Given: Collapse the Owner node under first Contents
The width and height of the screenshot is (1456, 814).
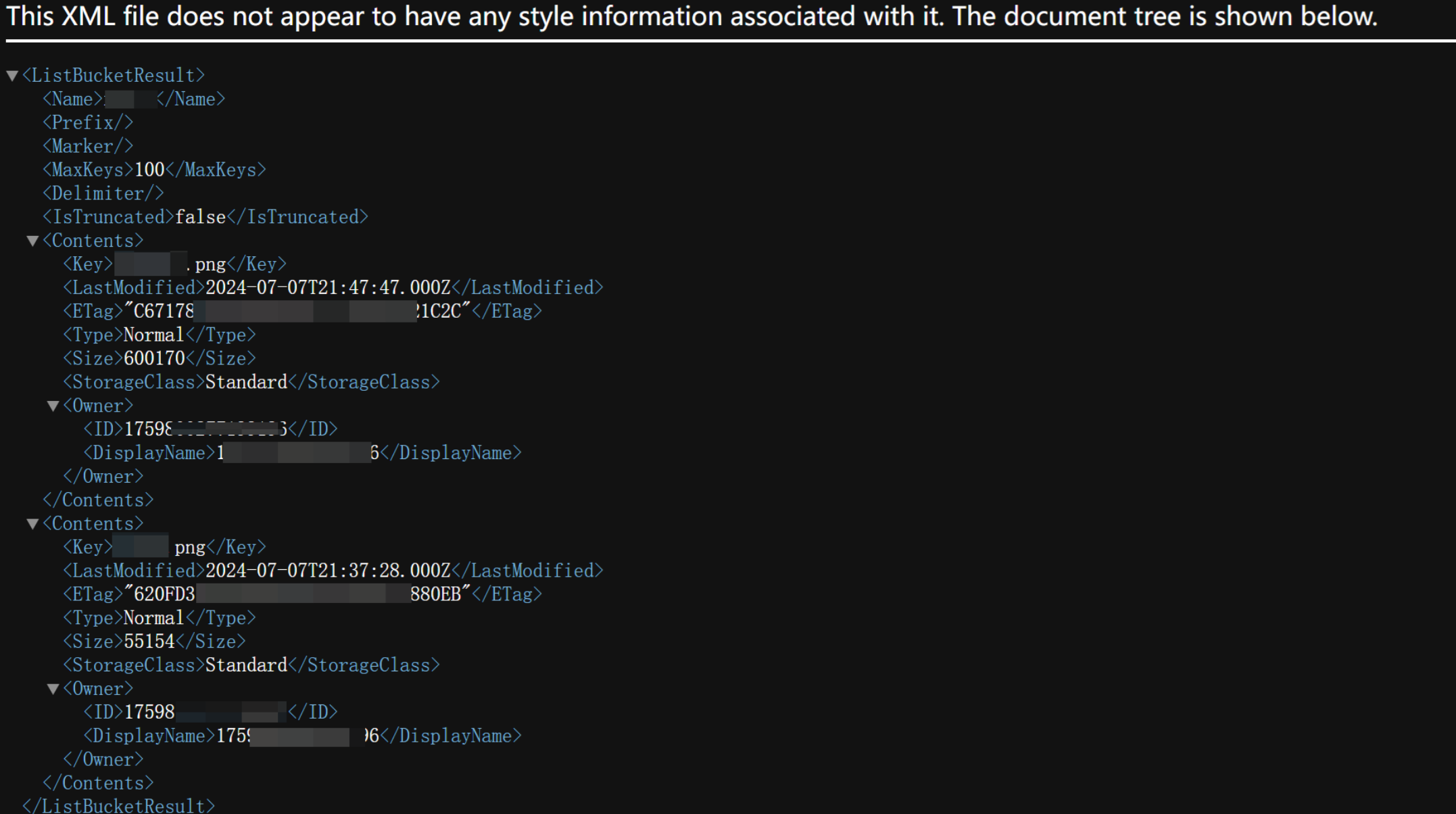Looking at the screenshot, I should coord(53,406).
